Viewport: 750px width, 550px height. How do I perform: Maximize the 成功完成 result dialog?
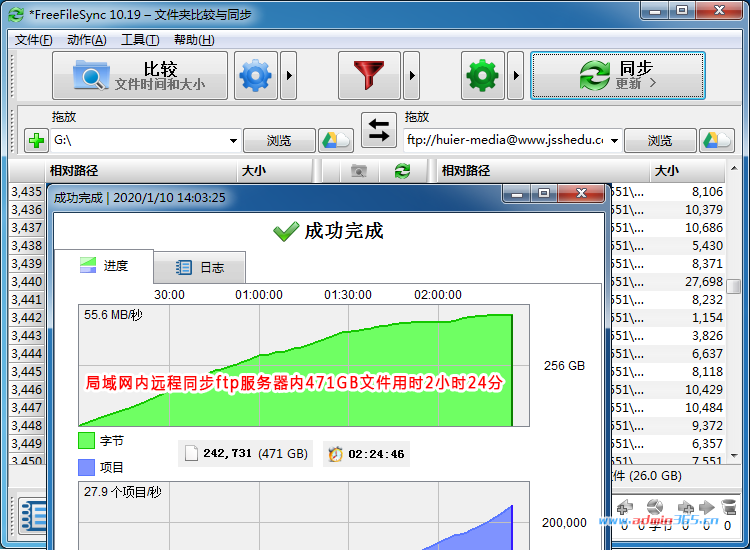coord(544,194)
